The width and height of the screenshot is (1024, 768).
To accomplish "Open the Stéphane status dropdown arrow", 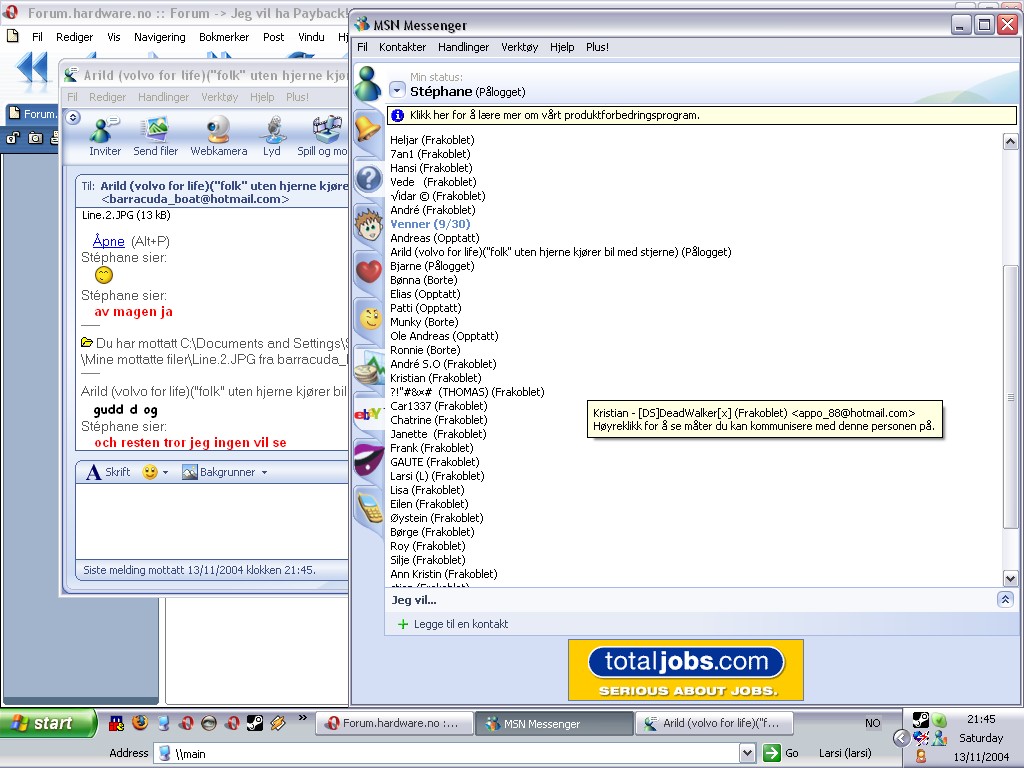I will [x=397, y=90].
